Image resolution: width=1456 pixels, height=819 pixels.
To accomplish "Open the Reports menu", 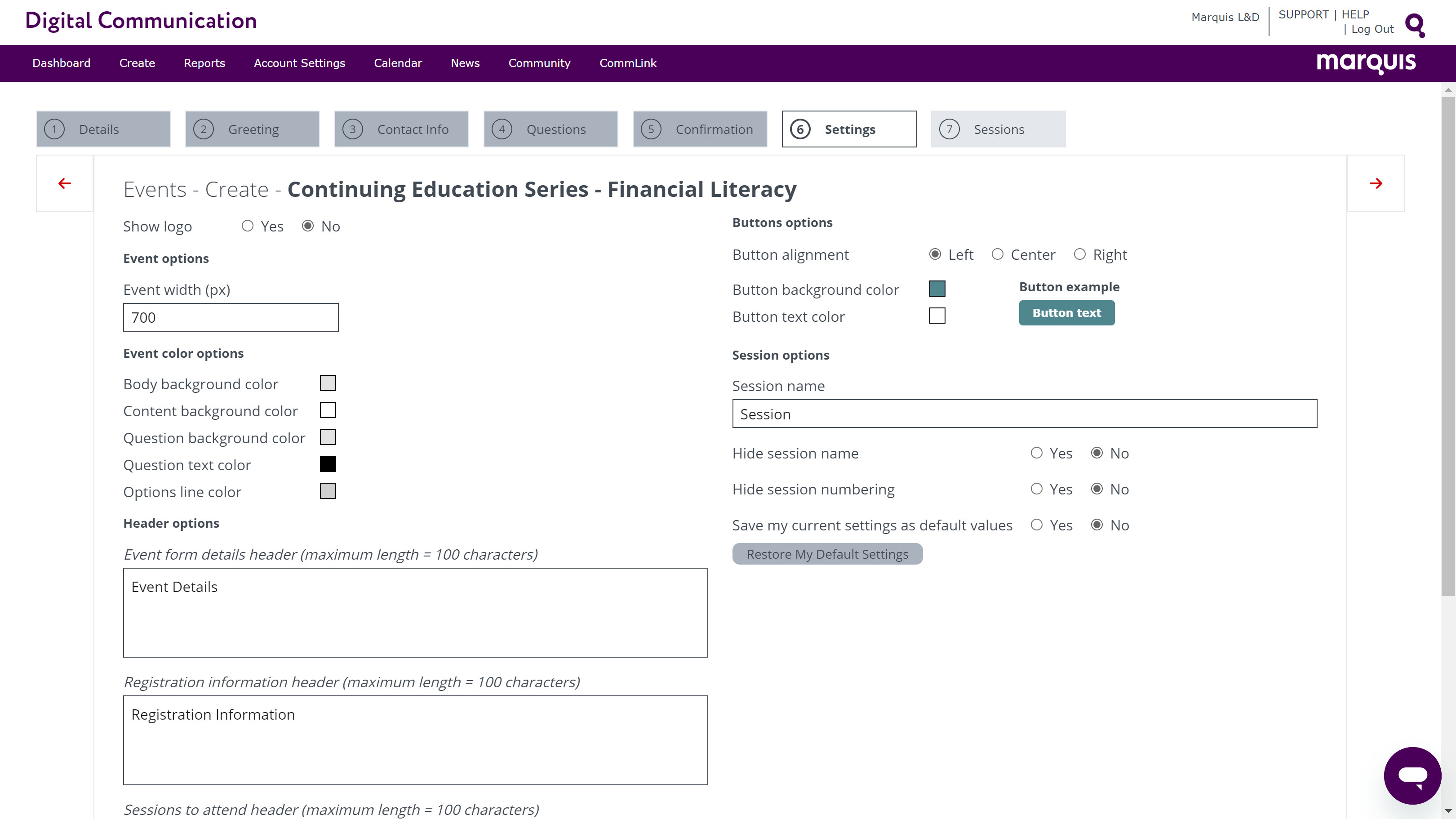I will (204, 63).
